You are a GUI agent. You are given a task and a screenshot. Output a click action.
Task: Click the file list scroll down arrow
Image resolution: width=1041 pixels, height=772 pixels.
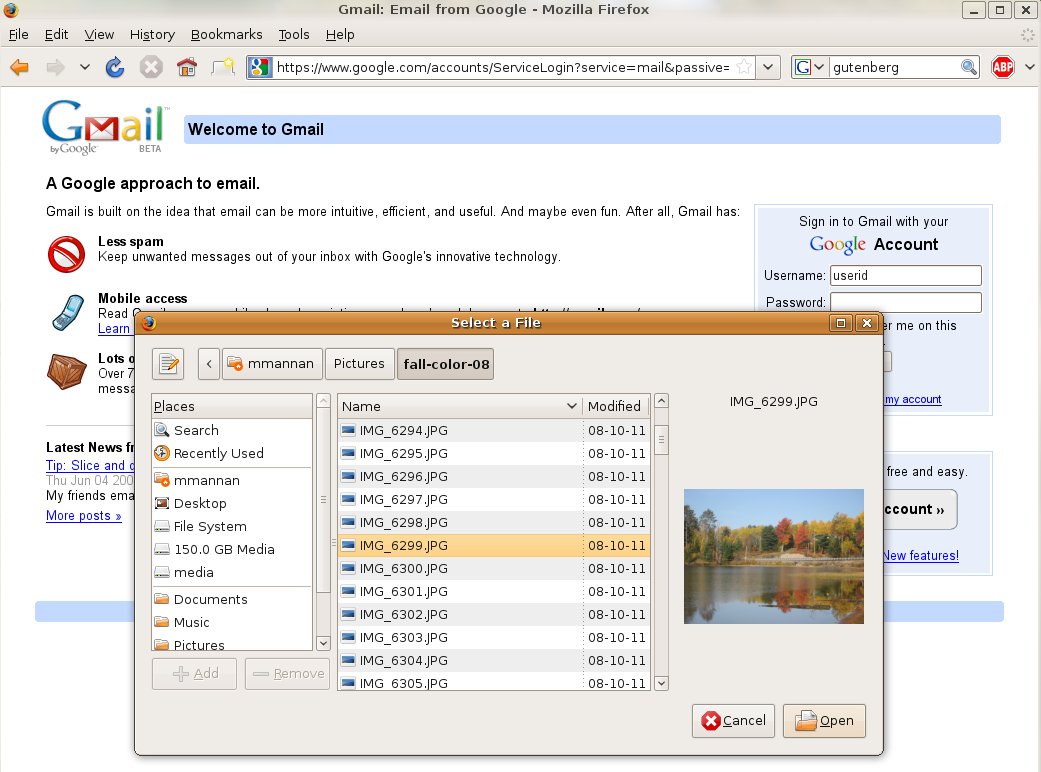661,683
